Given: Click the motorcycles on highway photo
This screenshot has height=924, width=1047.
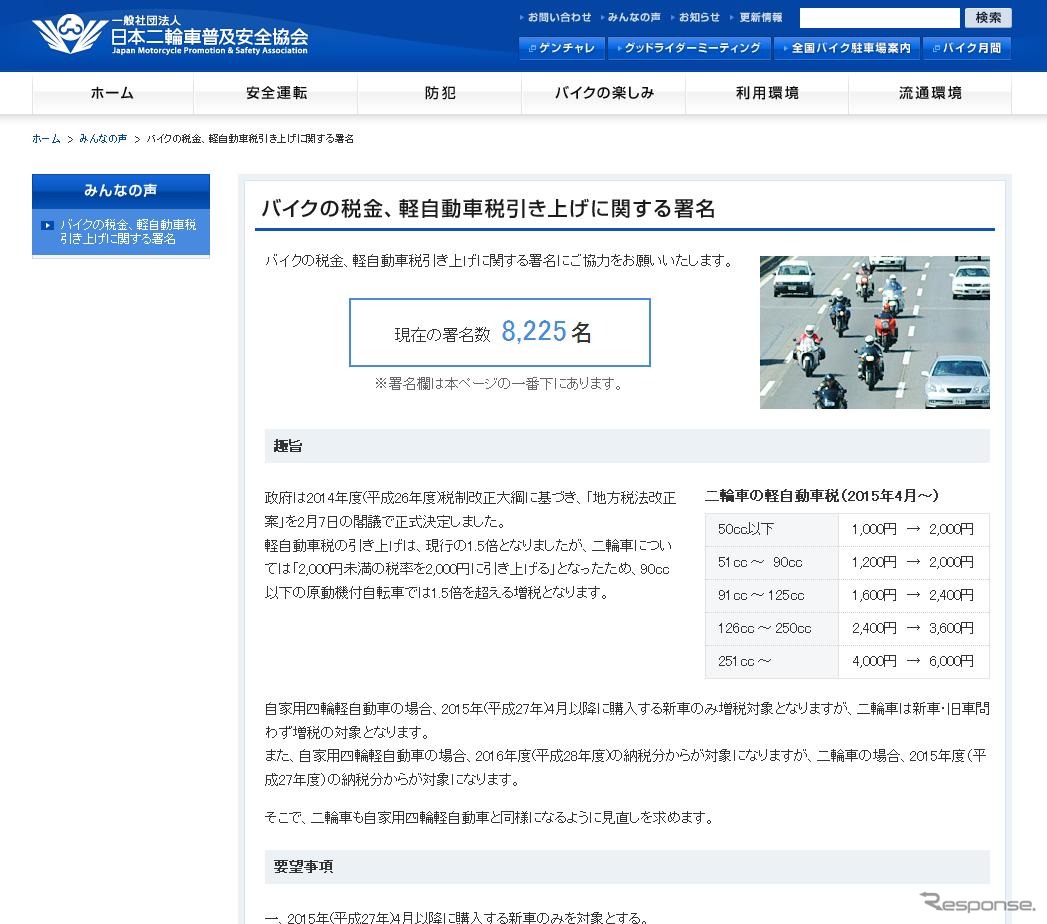Looking at the screenshot, I should click(x=875, y=332).
